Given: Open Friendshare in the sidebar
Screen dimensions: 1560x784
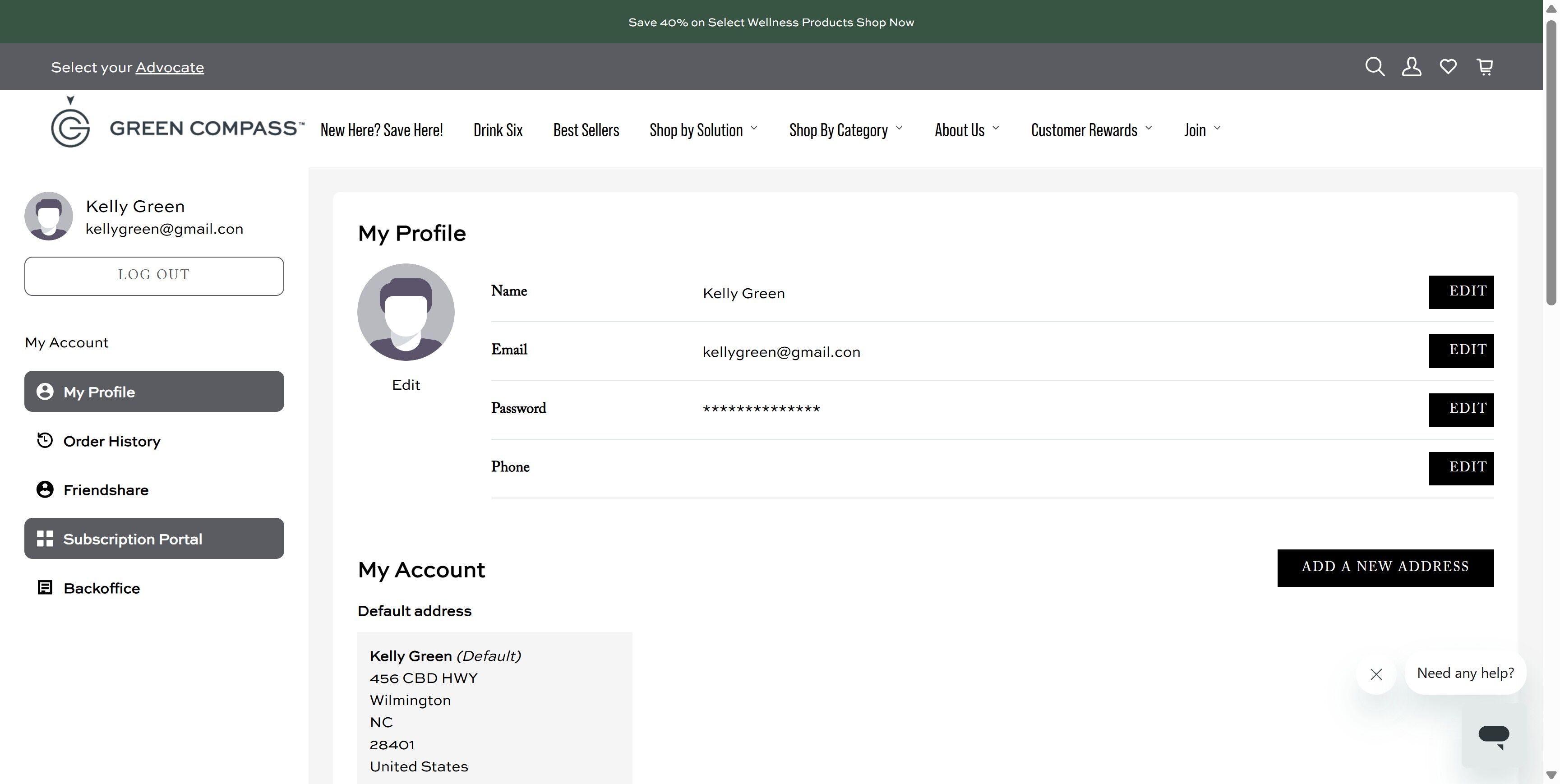Looking at the screenshot, I should point(154,489).
